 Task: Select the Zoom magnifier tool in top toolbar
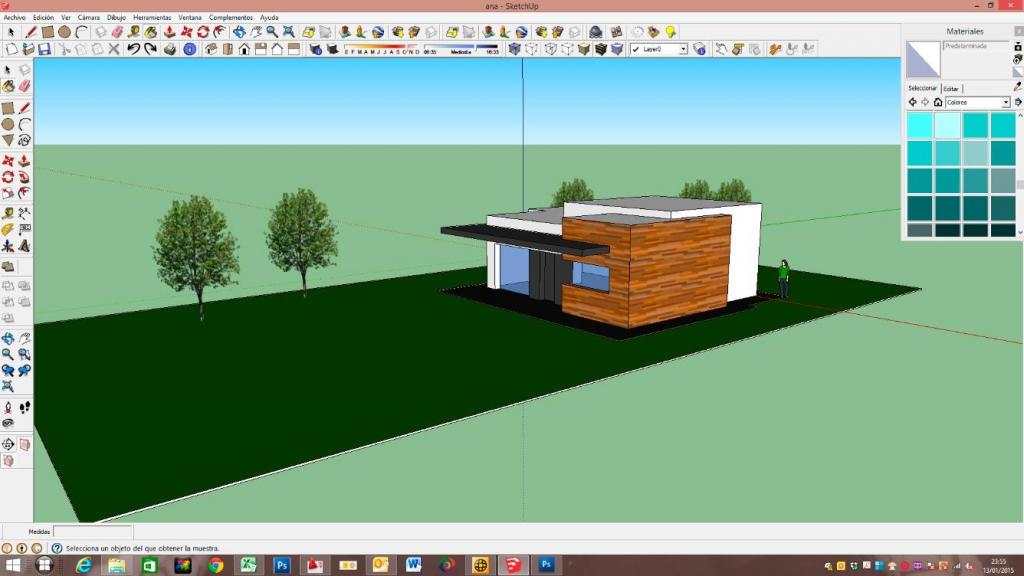click(x=272, y=32)
